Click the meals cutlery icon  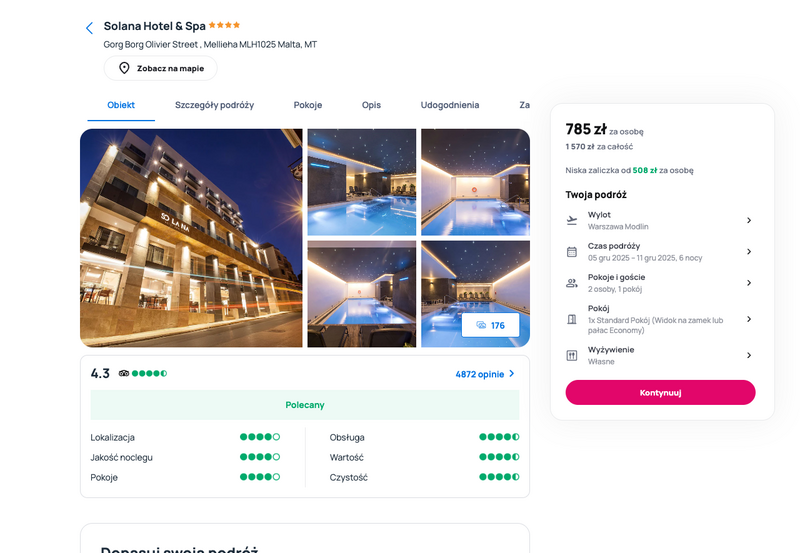point(572,356)
